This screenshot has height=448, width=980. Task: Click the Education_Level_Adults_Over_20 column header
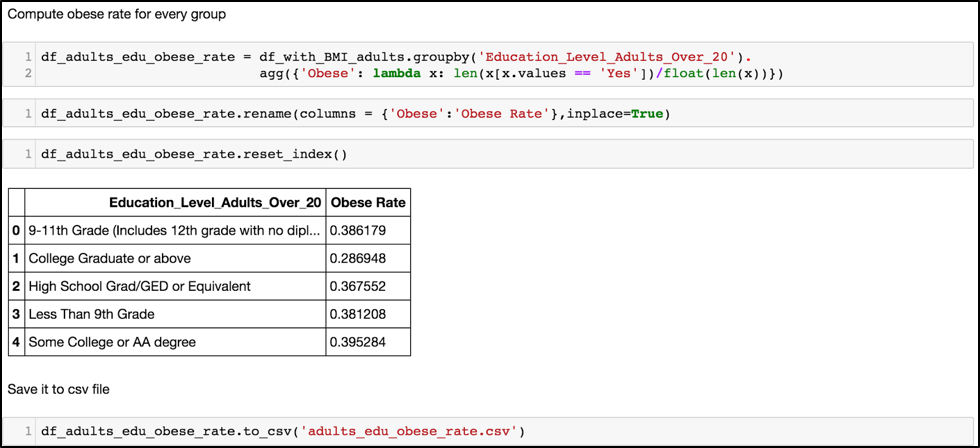[175, 202]
